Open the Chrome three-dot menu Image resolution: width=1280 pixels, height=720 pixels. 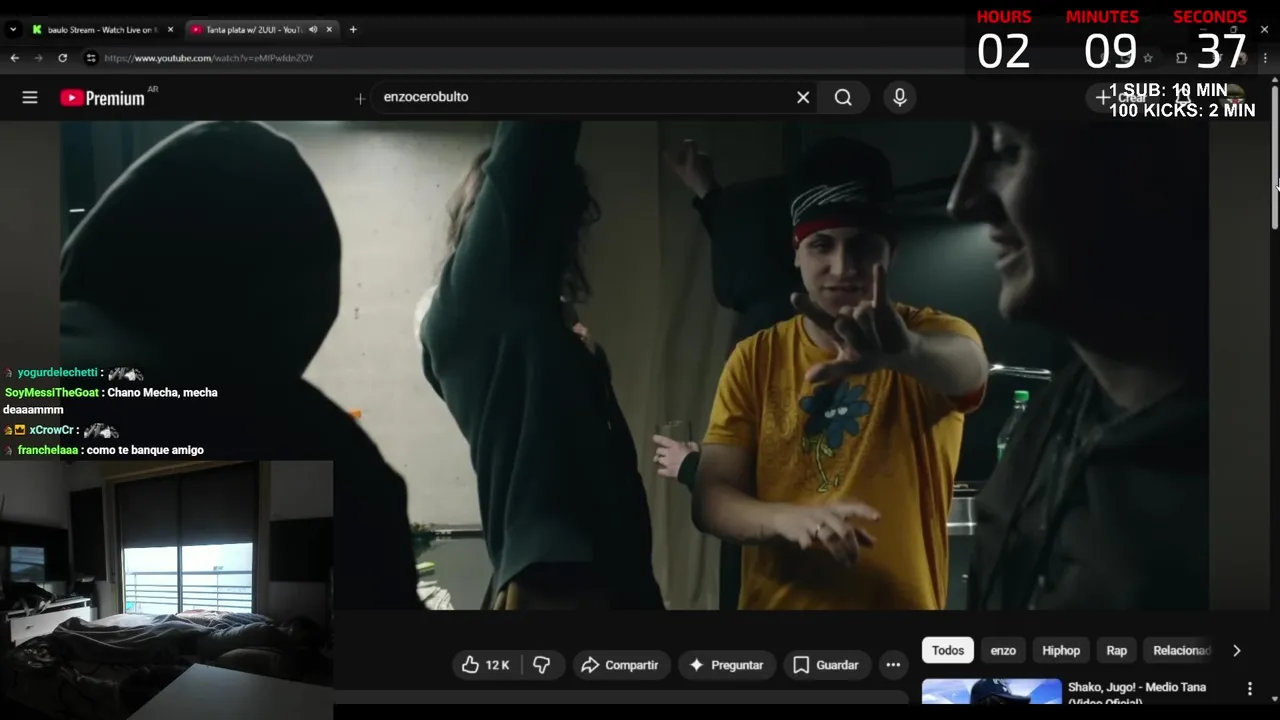[1265, 58]
